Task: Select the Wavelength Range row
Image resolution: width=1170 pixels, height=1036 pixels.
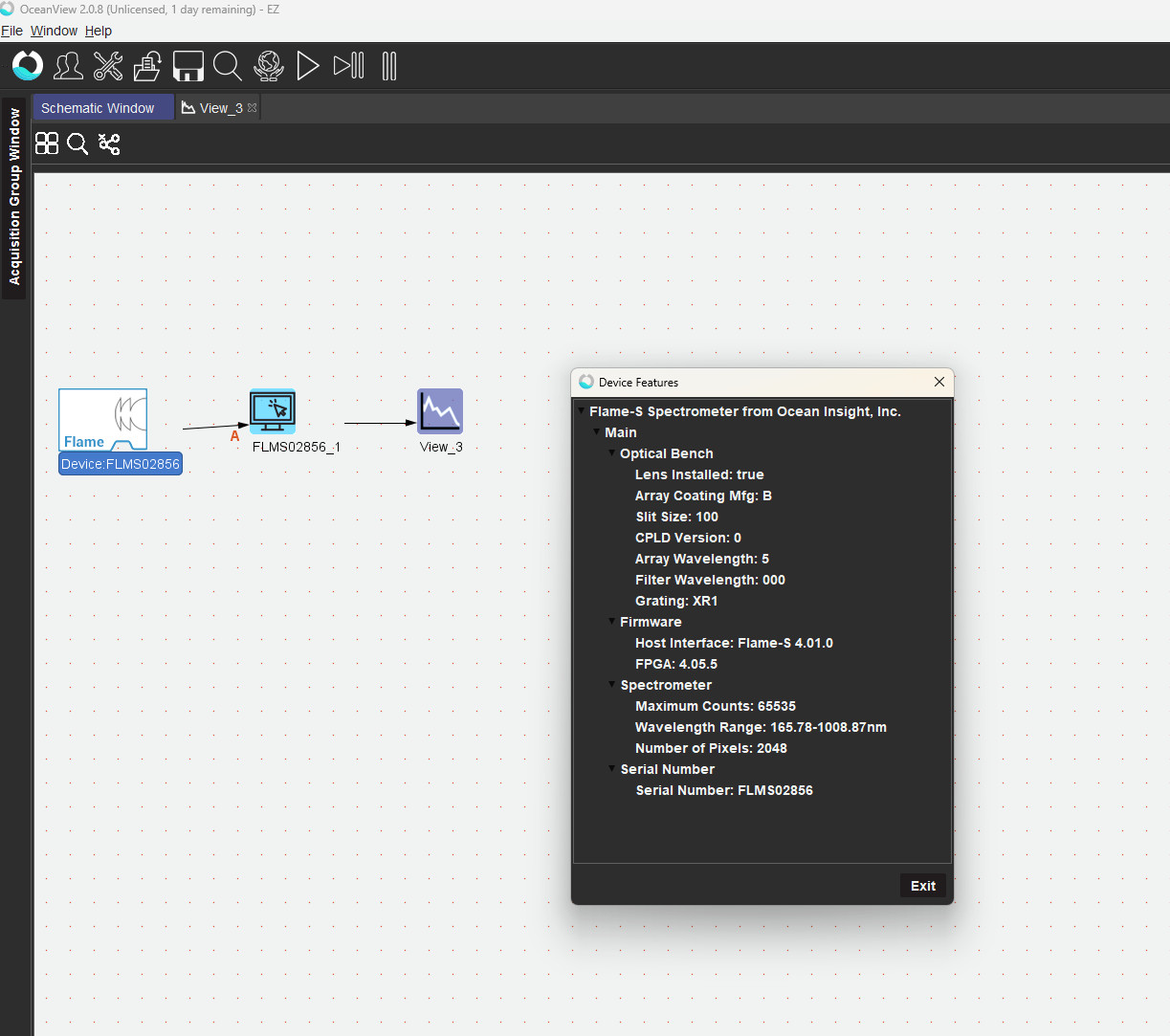Action: click(x=761, y=727)
